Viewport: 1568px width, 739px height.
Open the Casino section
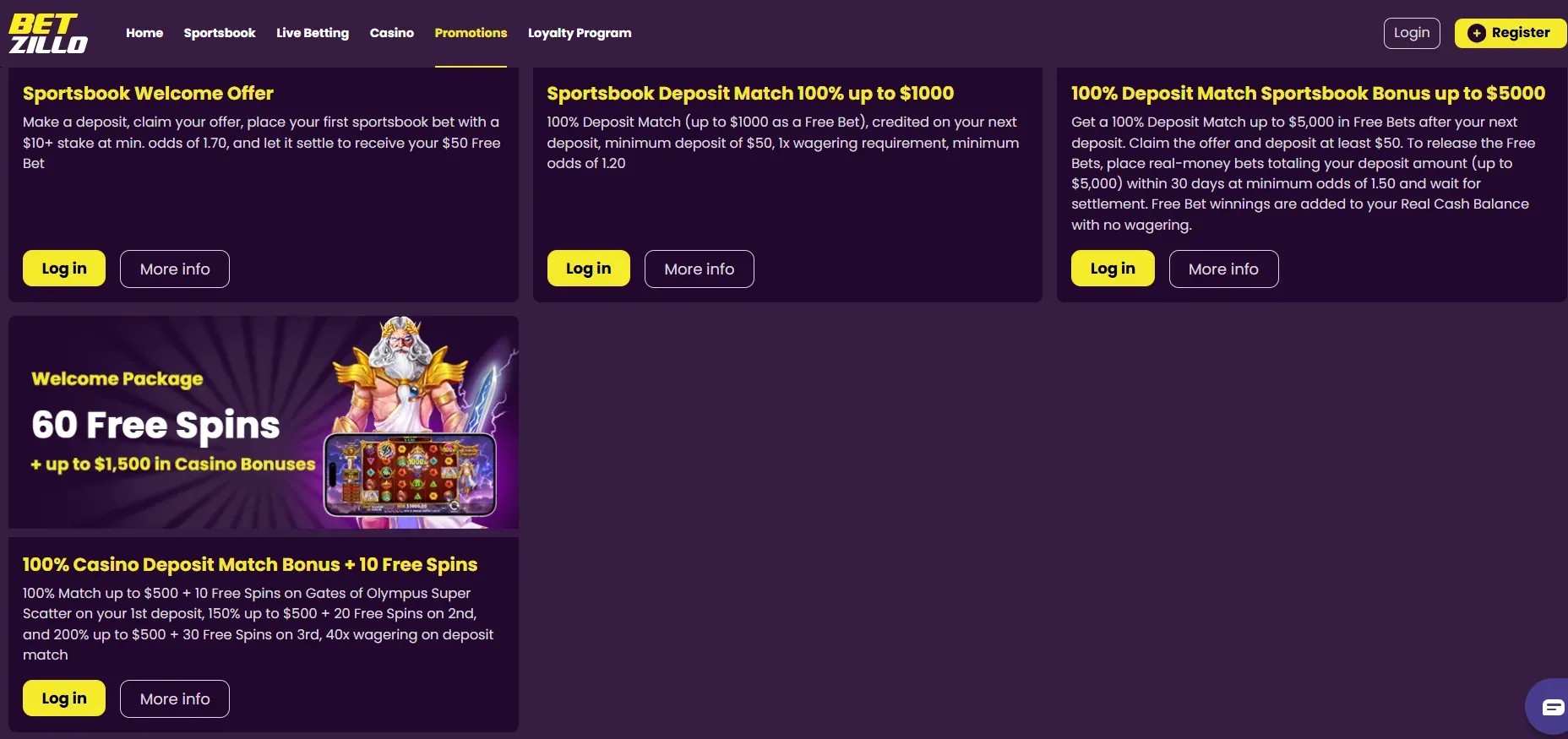pyautogui.click(x=392, y=33)
